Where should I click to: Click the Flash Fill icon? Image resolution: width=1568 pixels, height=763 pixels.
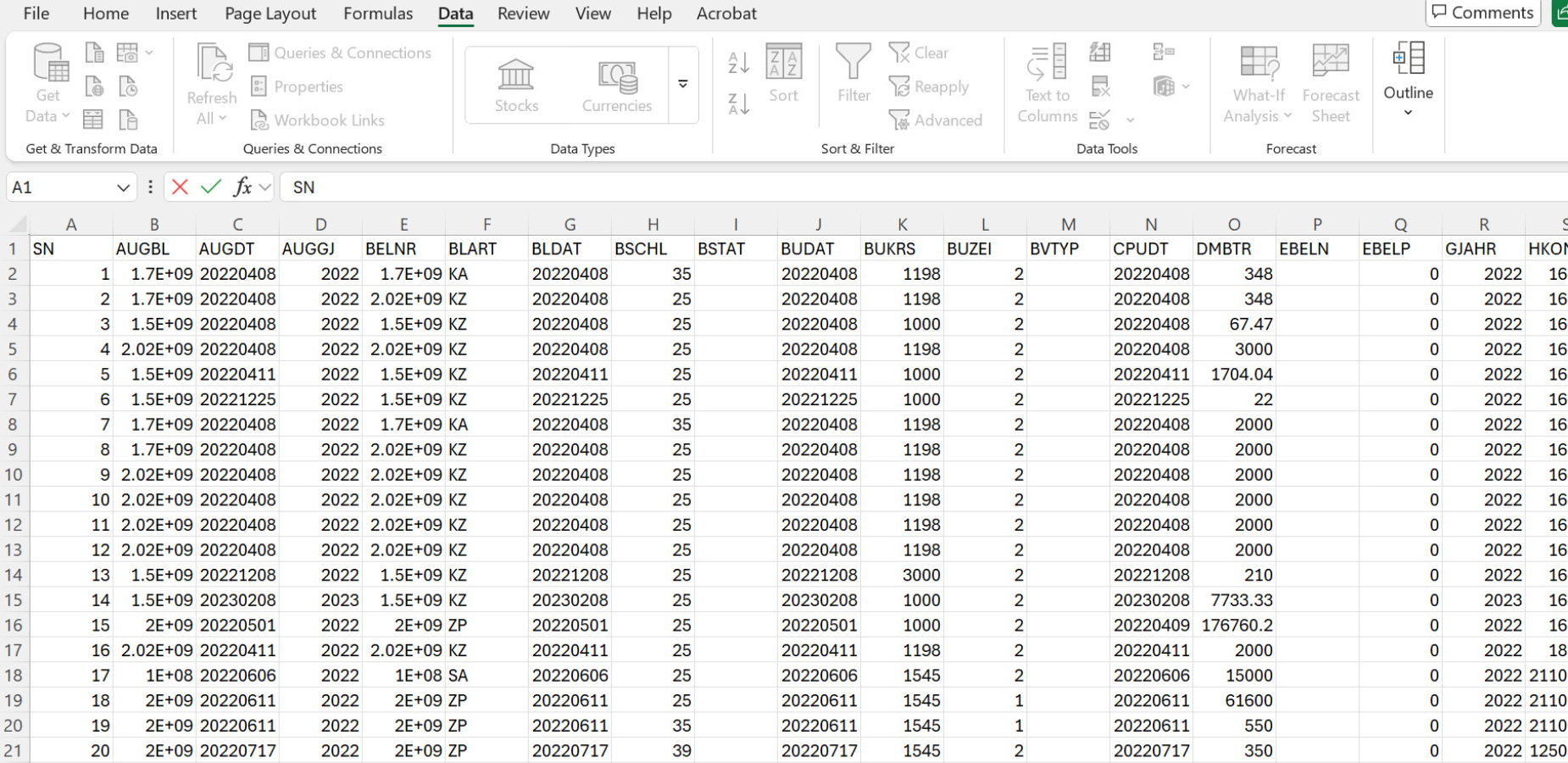coord(1100,53)
